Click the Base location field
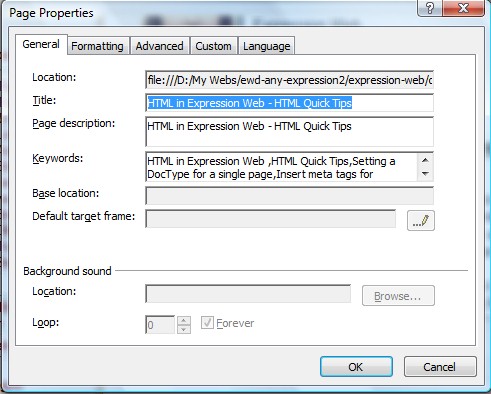The height and width of the screenshot is (394, 491). [289, 196]
